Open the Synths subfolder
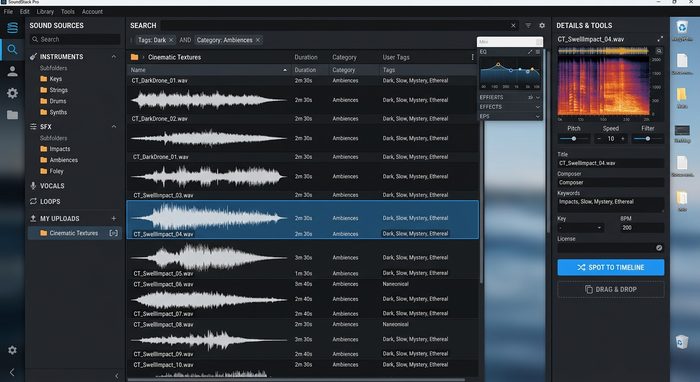The height and width of the screenshot is (382, 700). [54, 112]
